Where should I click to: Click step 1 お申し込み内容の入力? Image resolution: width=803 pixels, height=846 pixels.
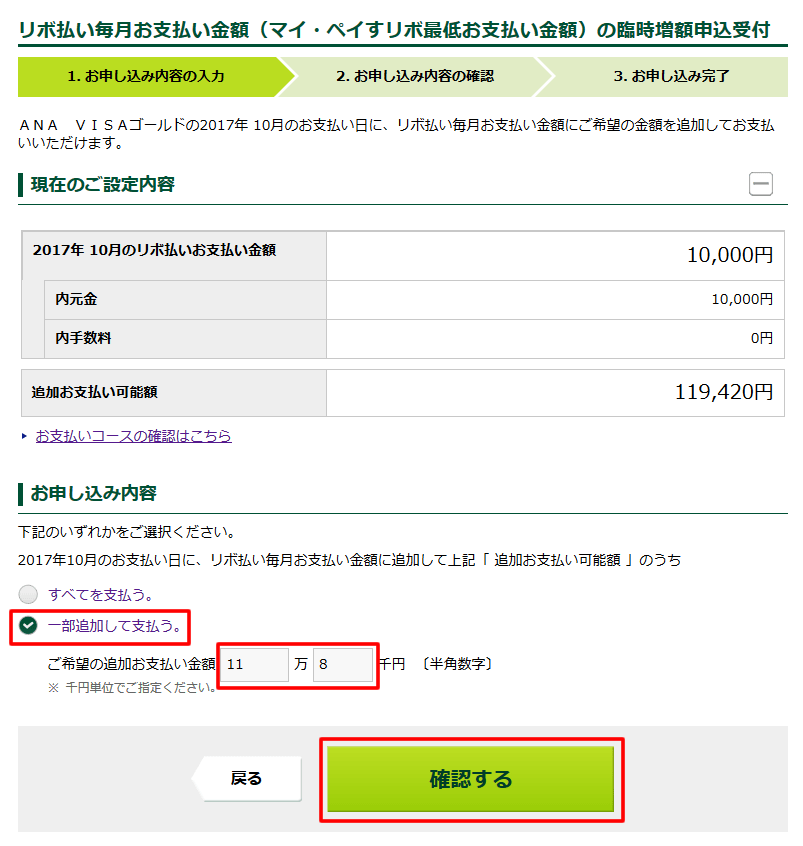pyautogui.click(x=146, y=76)
